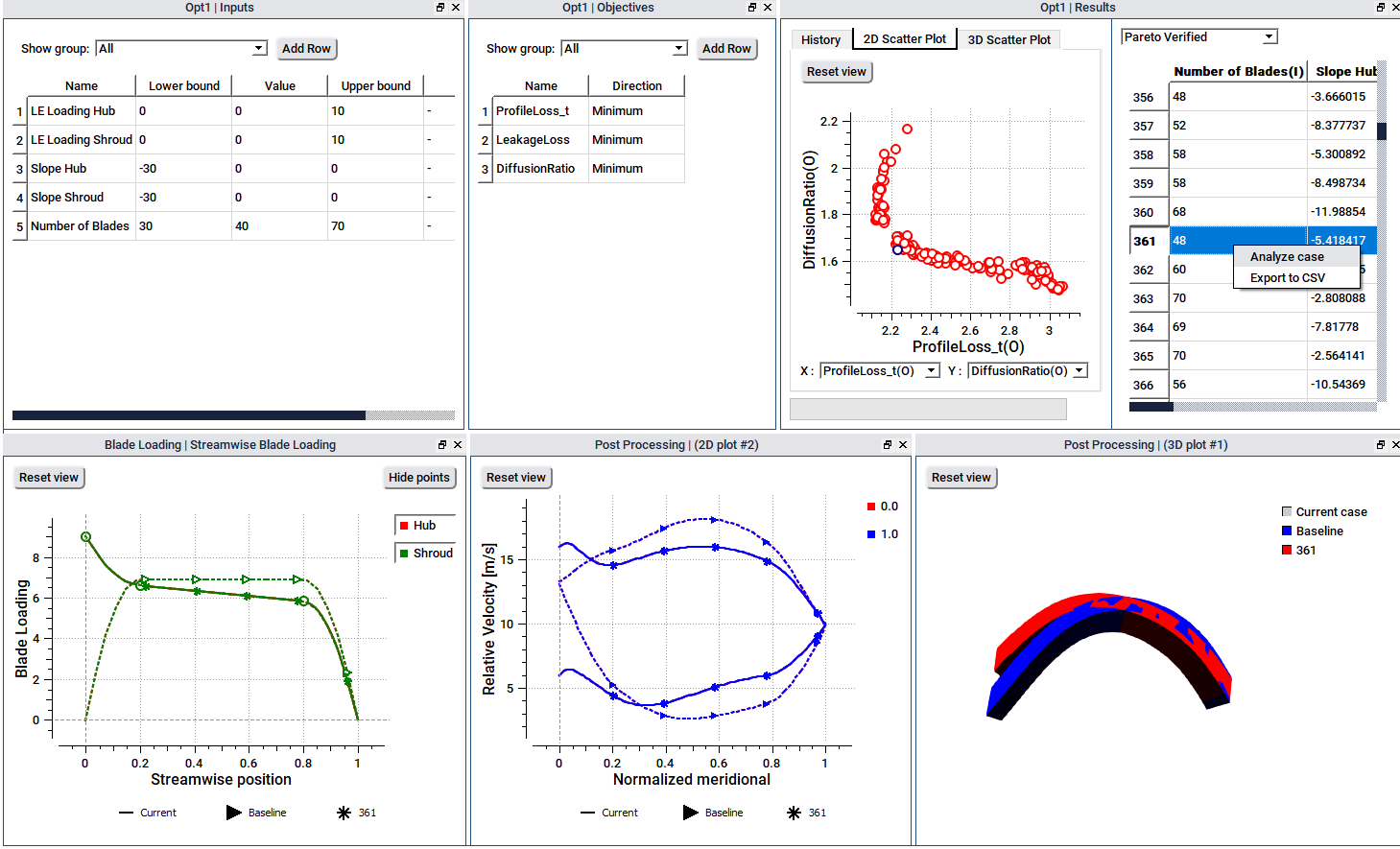Float the Post Processing 3D plot panel

(x=1382, y=444)
